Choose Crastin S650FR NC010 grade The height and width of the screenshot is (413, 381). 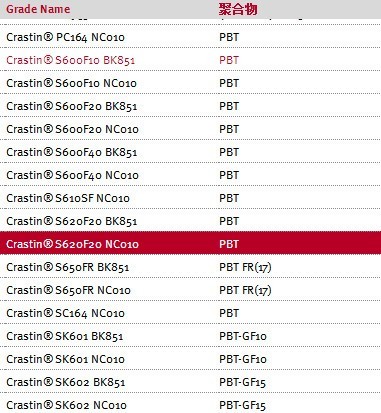point(68,290)
